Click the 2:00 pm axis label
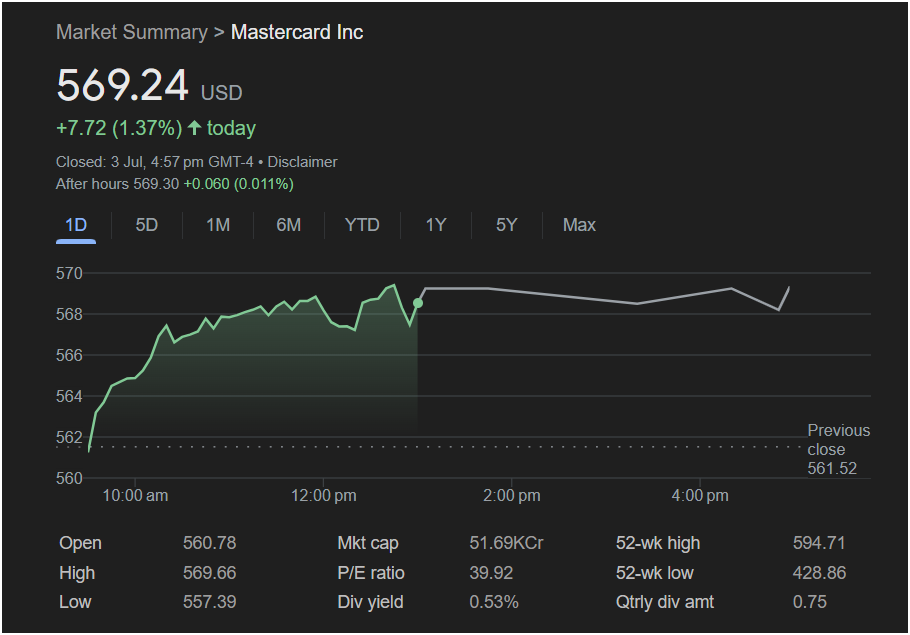The image size is (910, 635). [x=511, y=496]
